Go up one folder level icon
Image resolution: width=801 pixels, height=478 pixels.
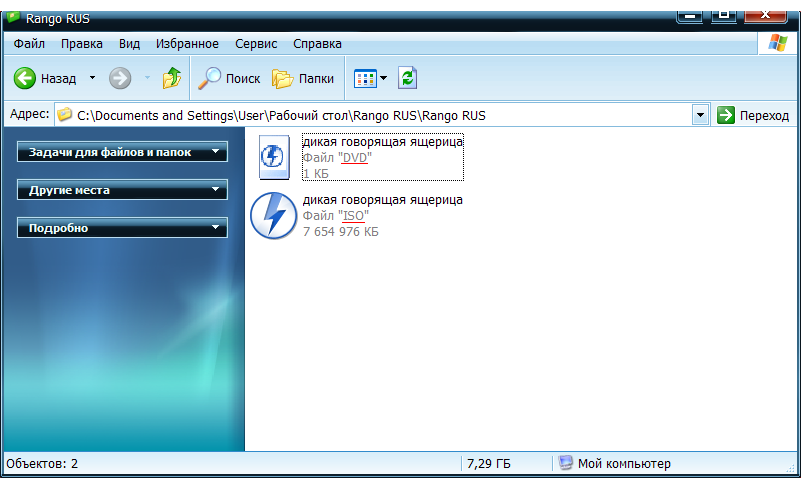click(x=172, y=78)
